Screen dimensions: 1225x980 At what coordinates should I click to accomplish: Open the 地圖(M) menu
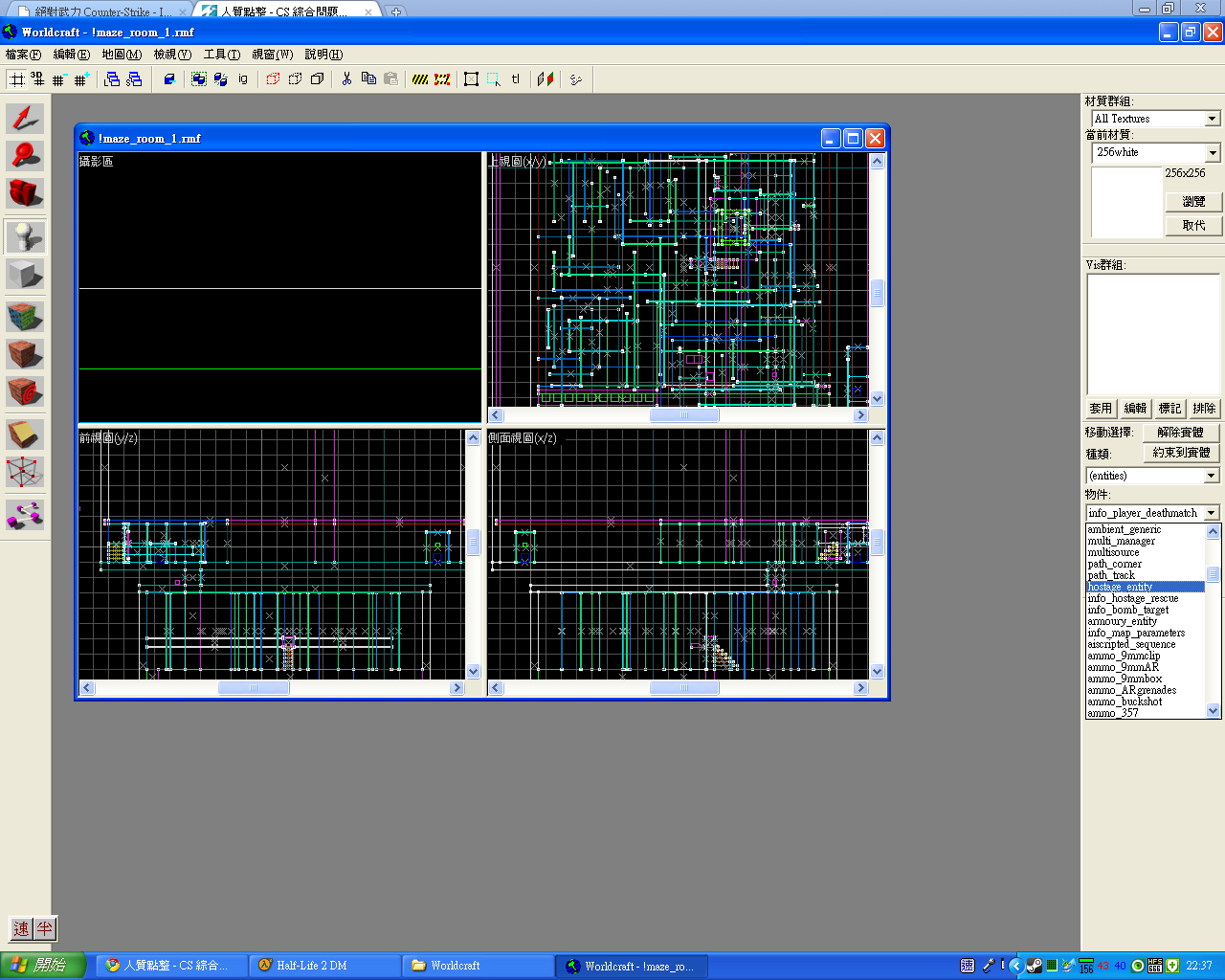[x=122, y=55]
